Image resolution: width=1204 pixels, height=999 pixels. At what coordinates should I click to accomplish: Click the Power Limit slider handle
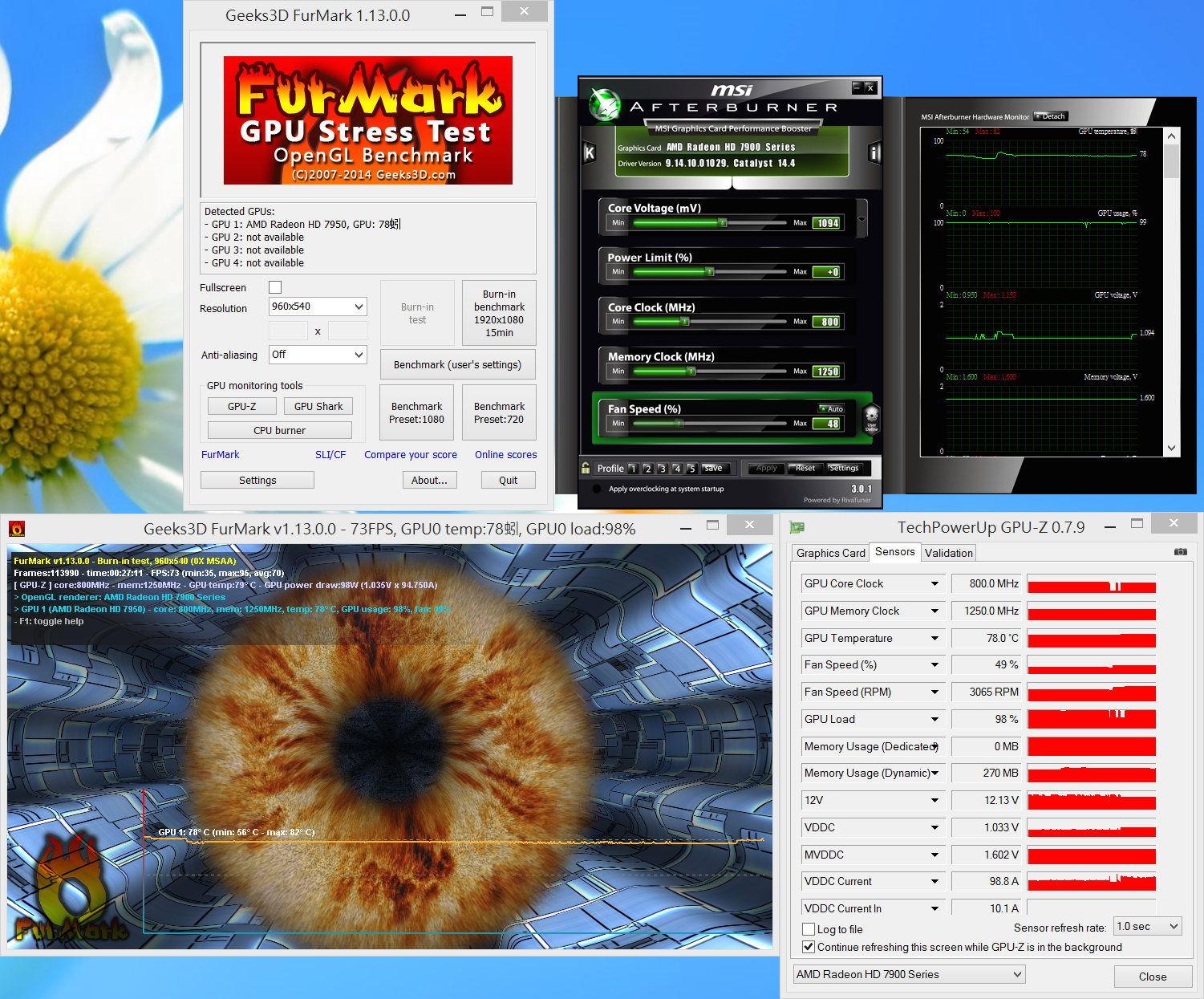pyautogui.click(x=710, y=272)
